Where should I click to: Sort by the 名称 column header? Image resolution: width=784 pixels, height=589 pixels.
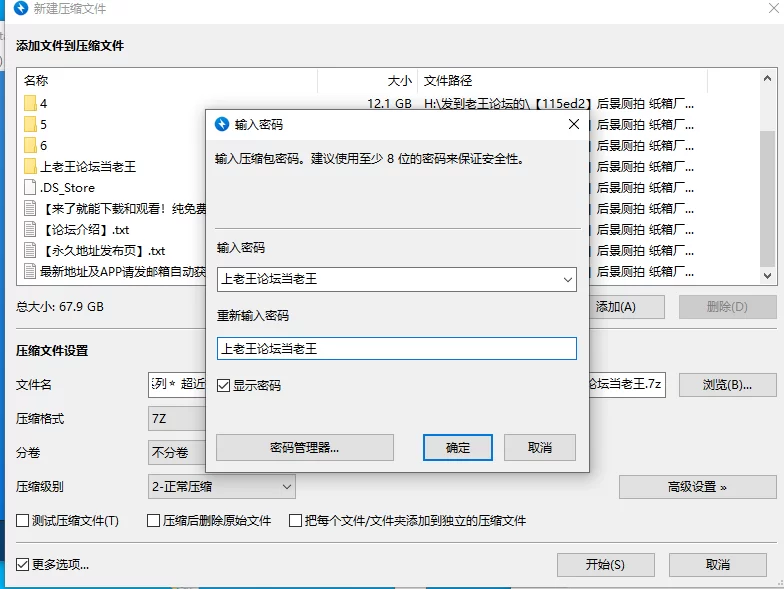click(168, 80)
